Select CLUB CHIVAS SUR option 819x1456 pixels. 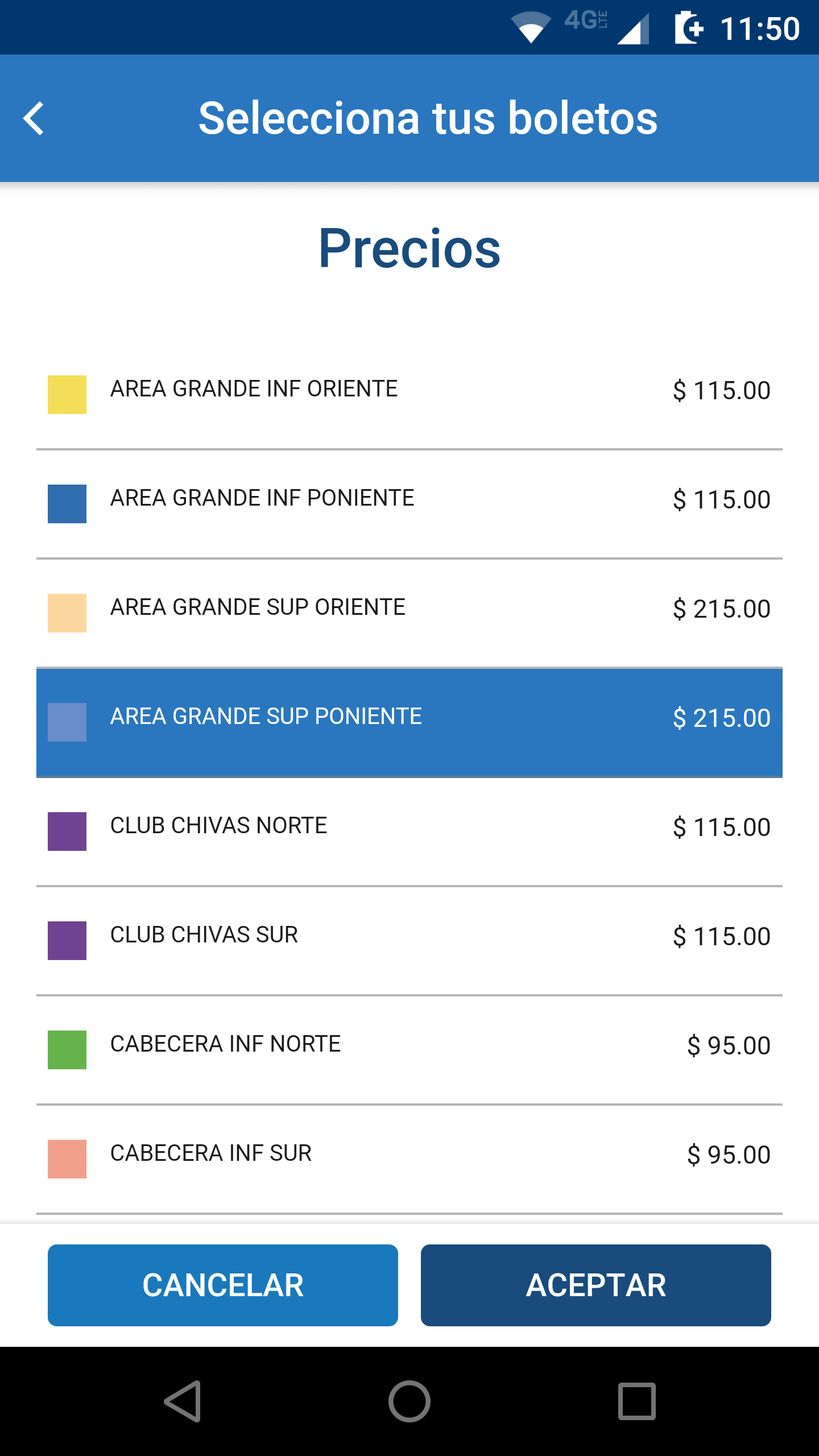409,941
